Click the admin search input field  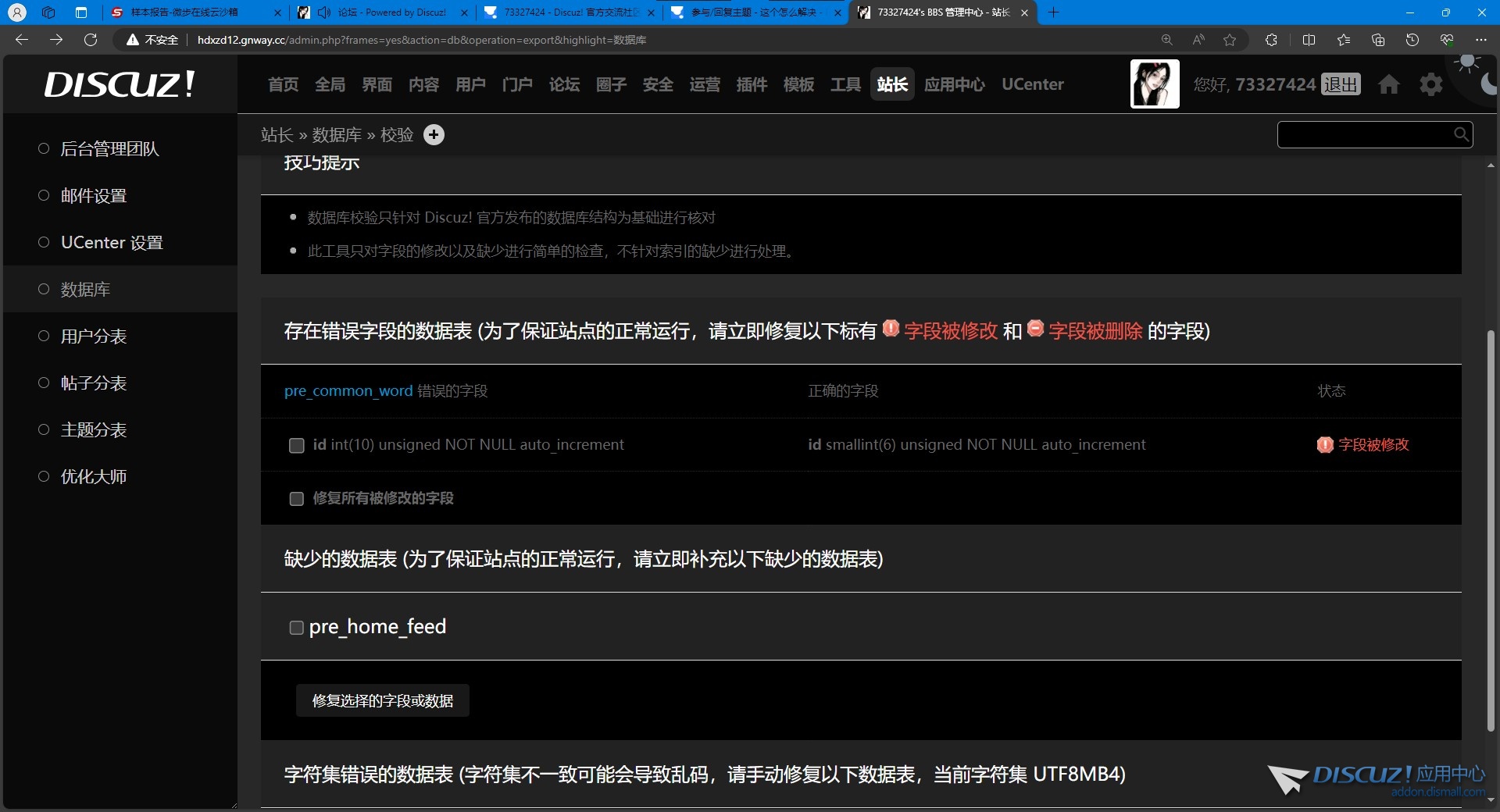[1366, 134]
